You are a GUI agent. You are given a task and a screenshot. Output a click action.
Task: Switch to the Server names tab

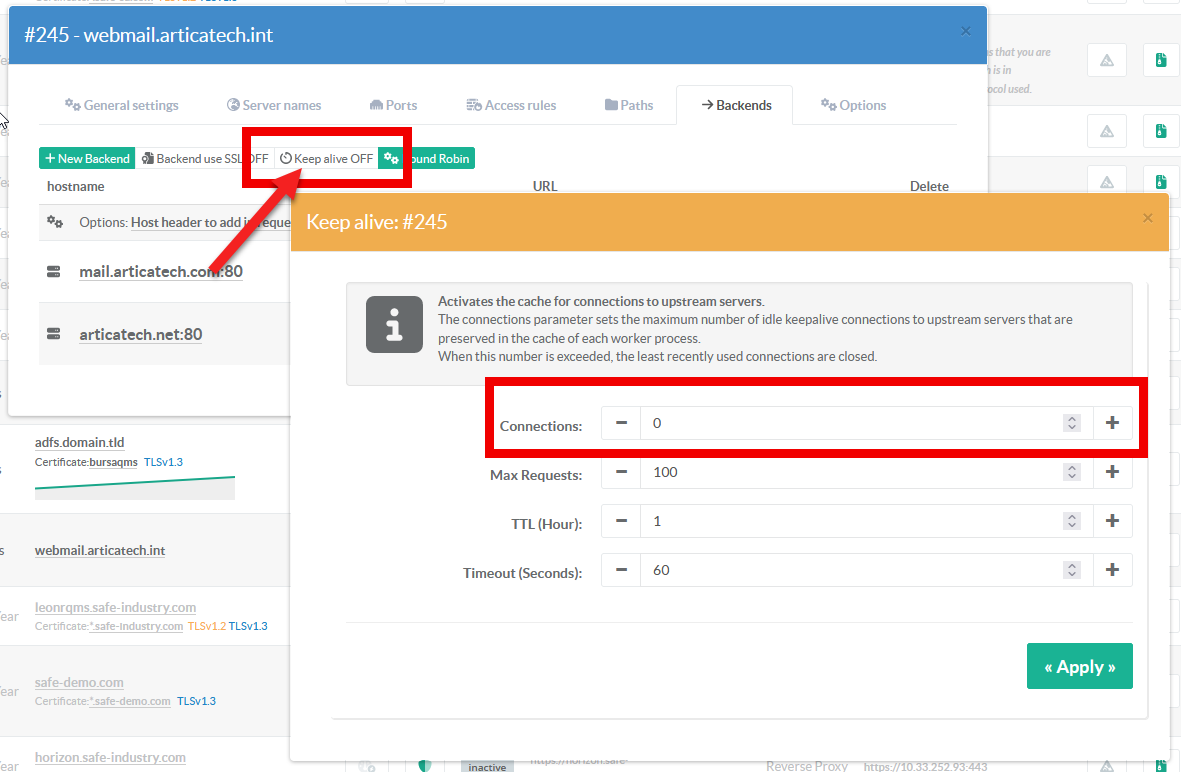[273, 105]
